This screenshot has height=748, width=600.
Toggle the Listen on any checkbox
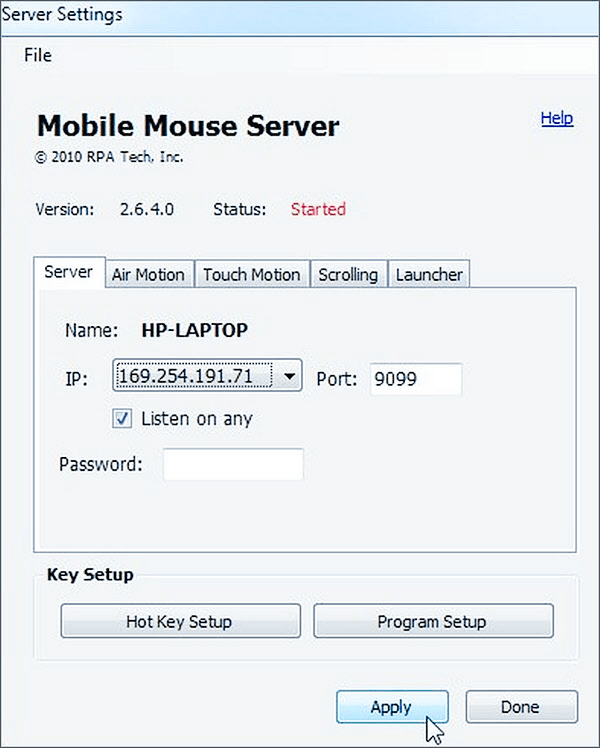pos(122,419)
